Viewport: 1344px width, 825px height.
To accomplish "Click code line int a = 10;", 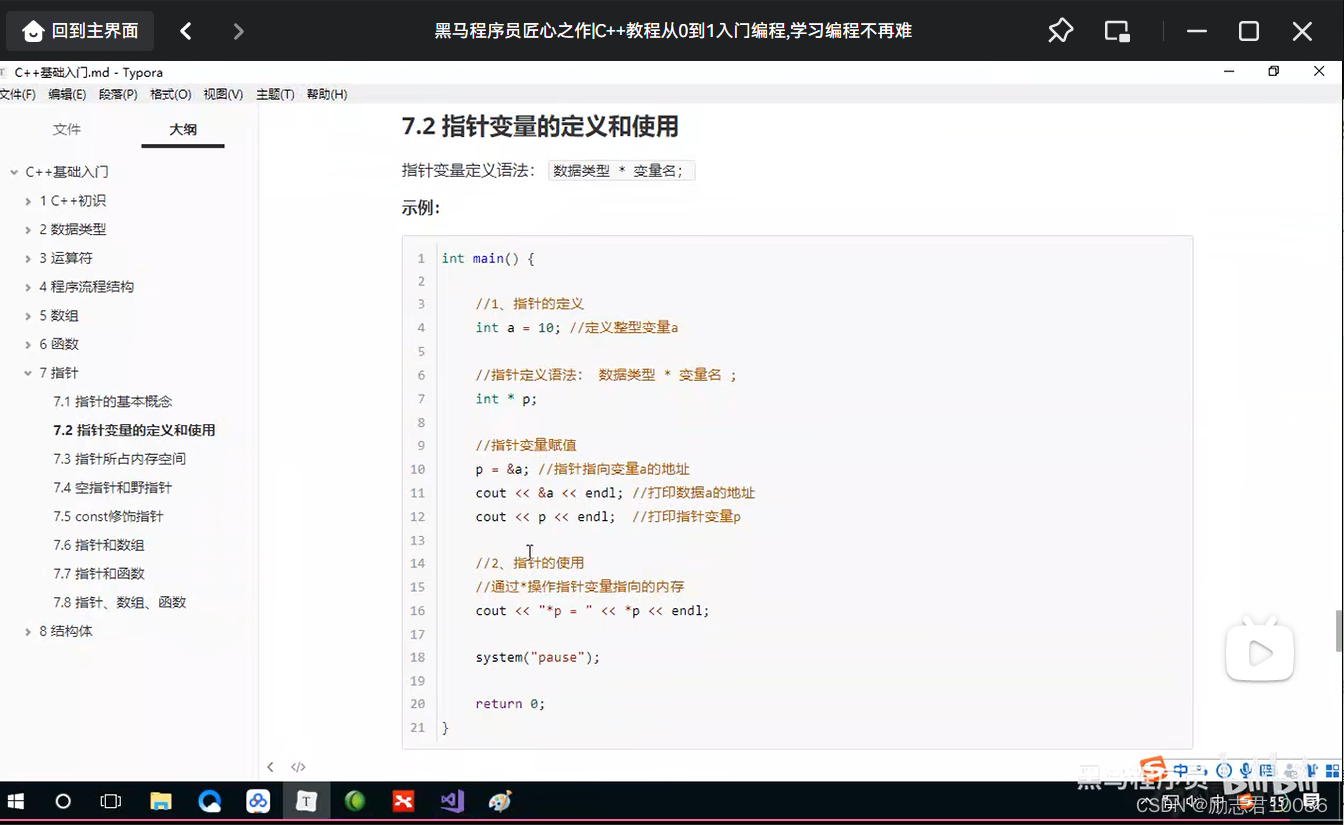I will [x=518, y=328].
